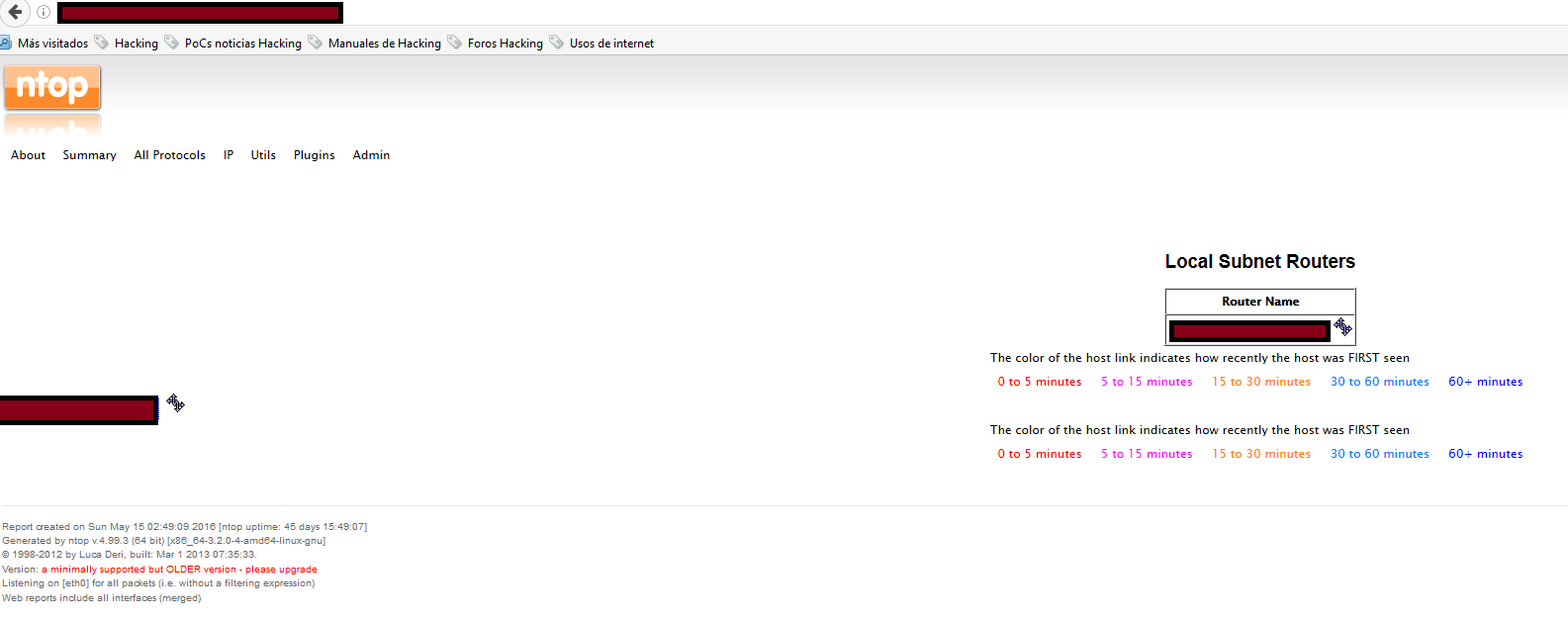
Task: Click the icon next to the left host link
Action: (175, 402)
